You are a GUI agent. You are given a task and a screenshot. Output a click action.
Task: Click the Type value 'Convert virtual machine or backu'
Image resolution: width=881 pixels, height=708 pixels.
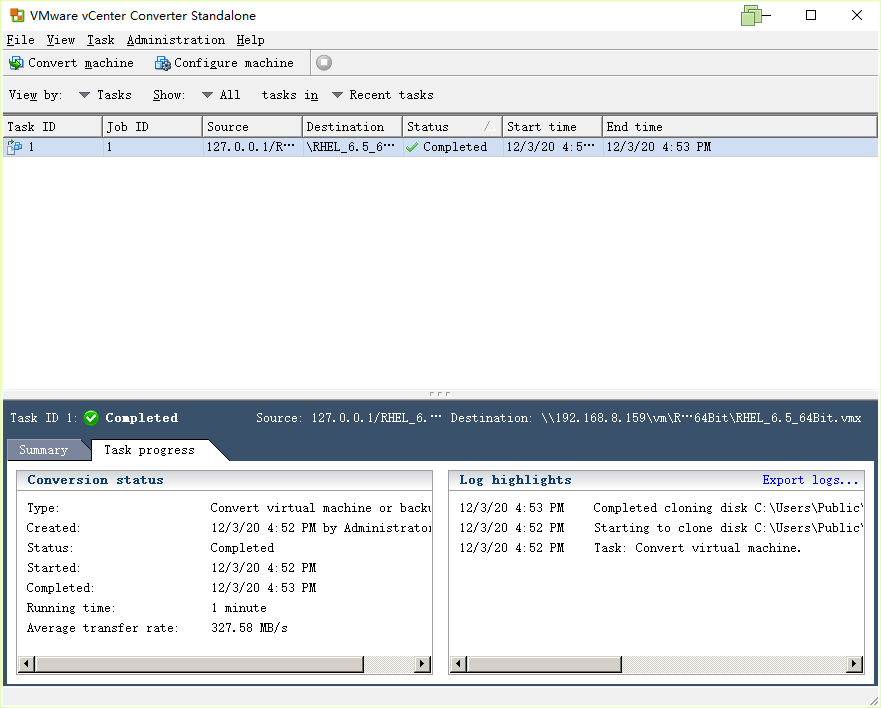tap(321, 508)
